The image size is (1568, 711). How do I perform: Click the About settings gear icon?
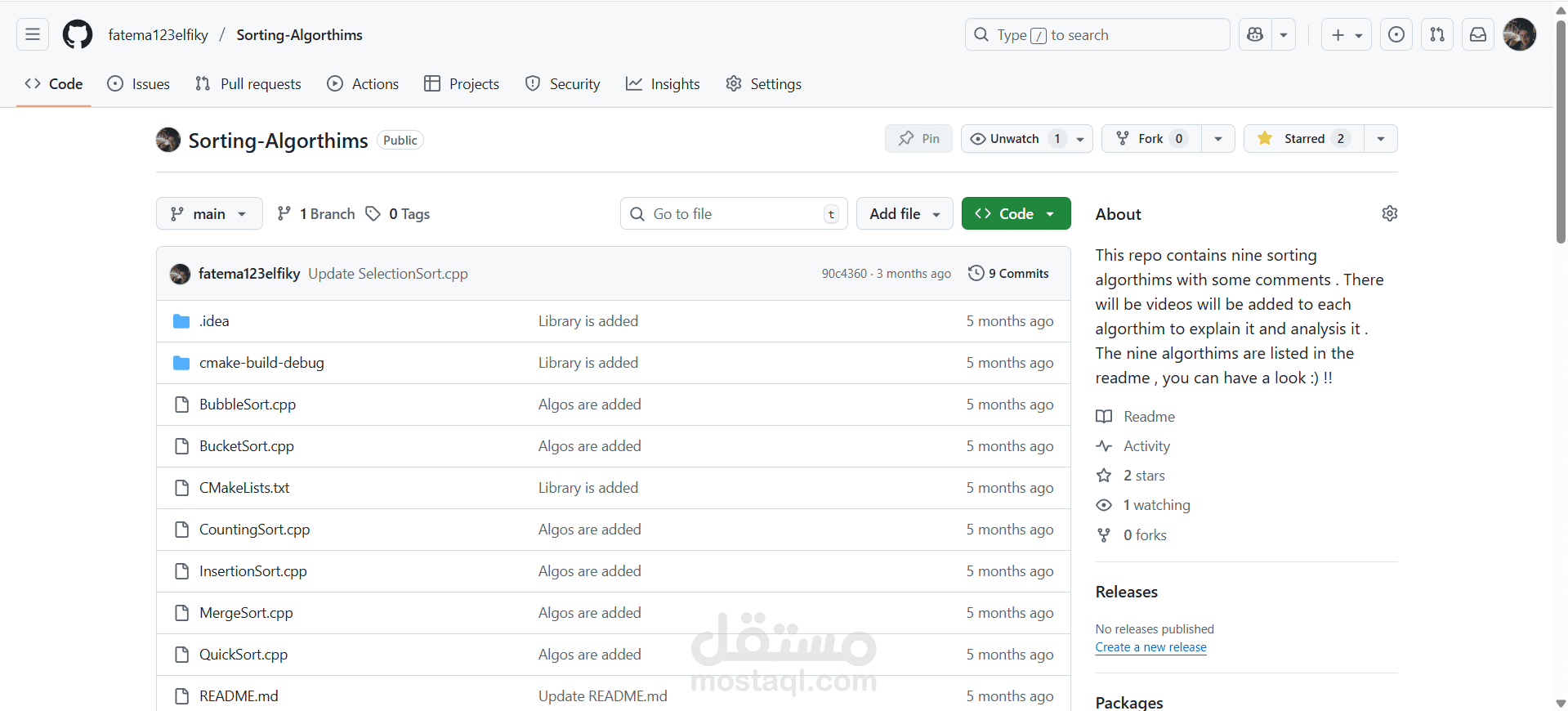tap(1389, 213)
